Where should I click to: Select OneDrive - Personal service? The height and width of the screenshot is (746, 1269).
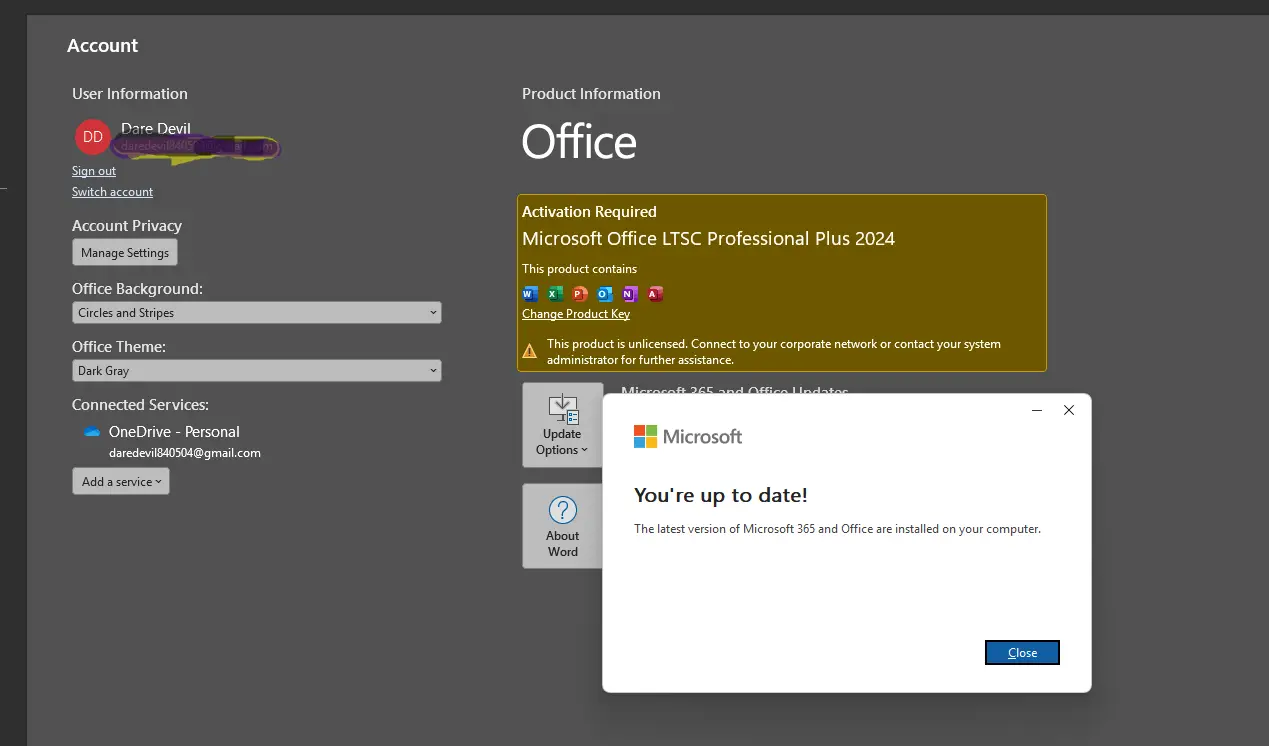coord(174,432)
